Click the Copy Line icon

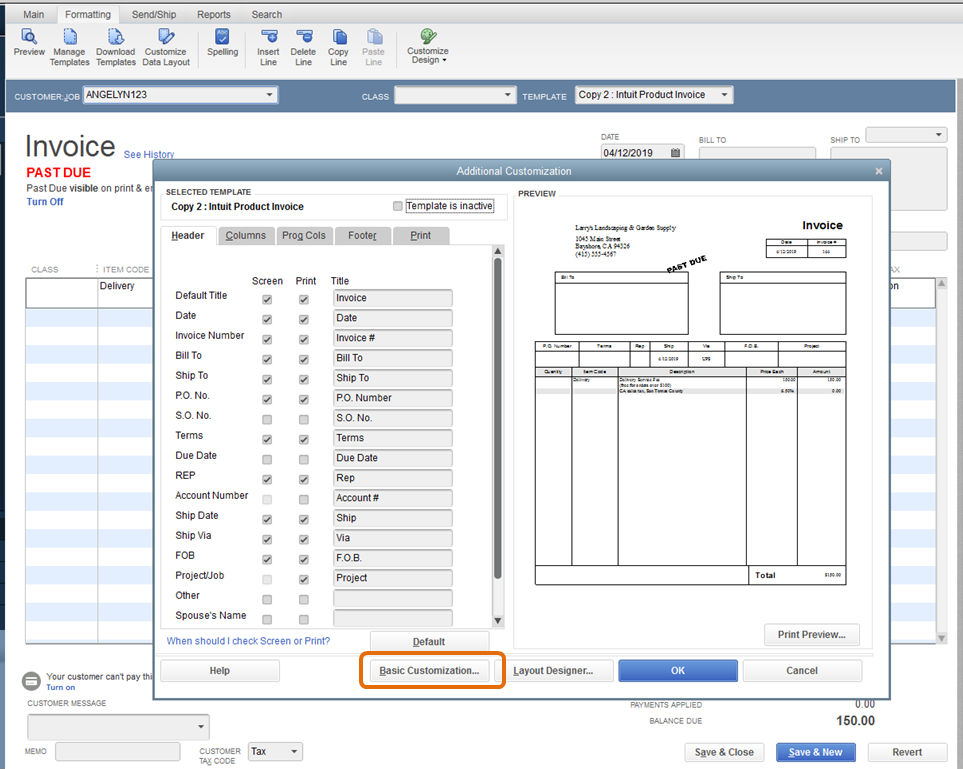(x=338, y=42)
